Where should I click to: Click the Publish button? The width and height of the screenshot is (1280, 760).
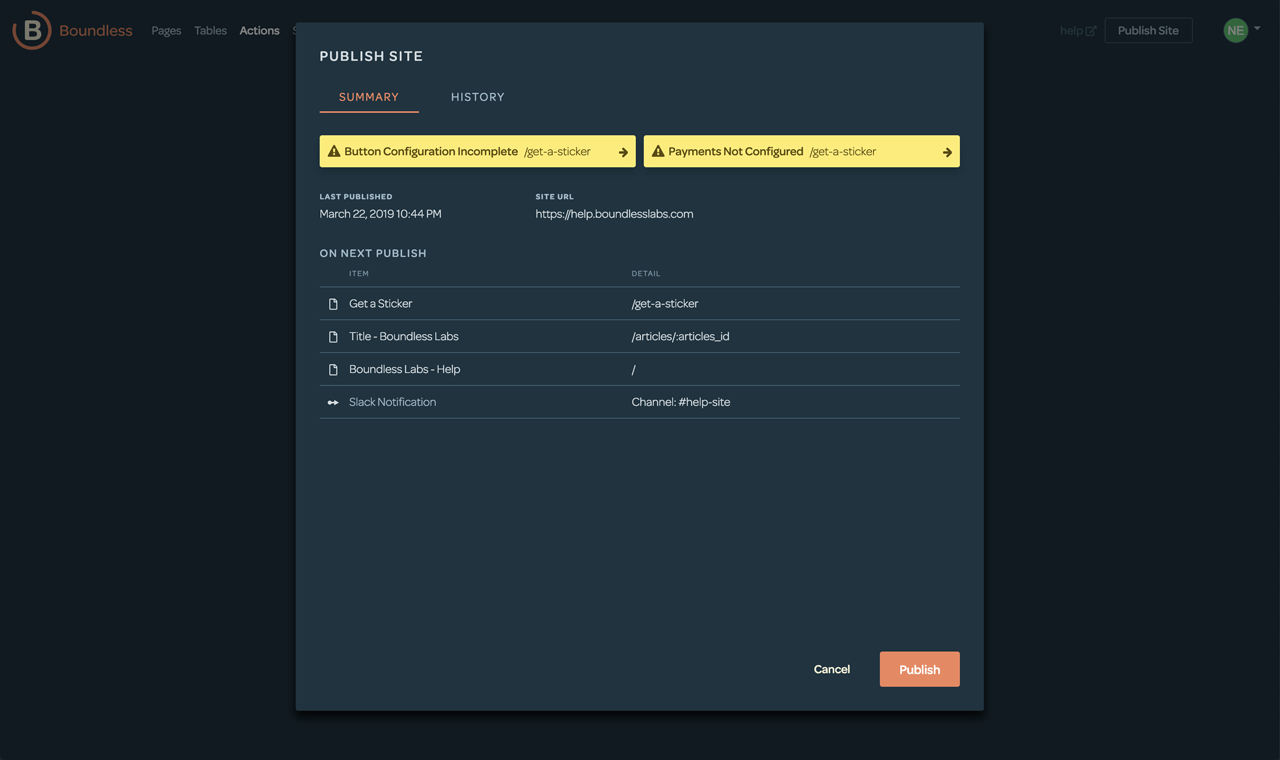coord(920,669)
